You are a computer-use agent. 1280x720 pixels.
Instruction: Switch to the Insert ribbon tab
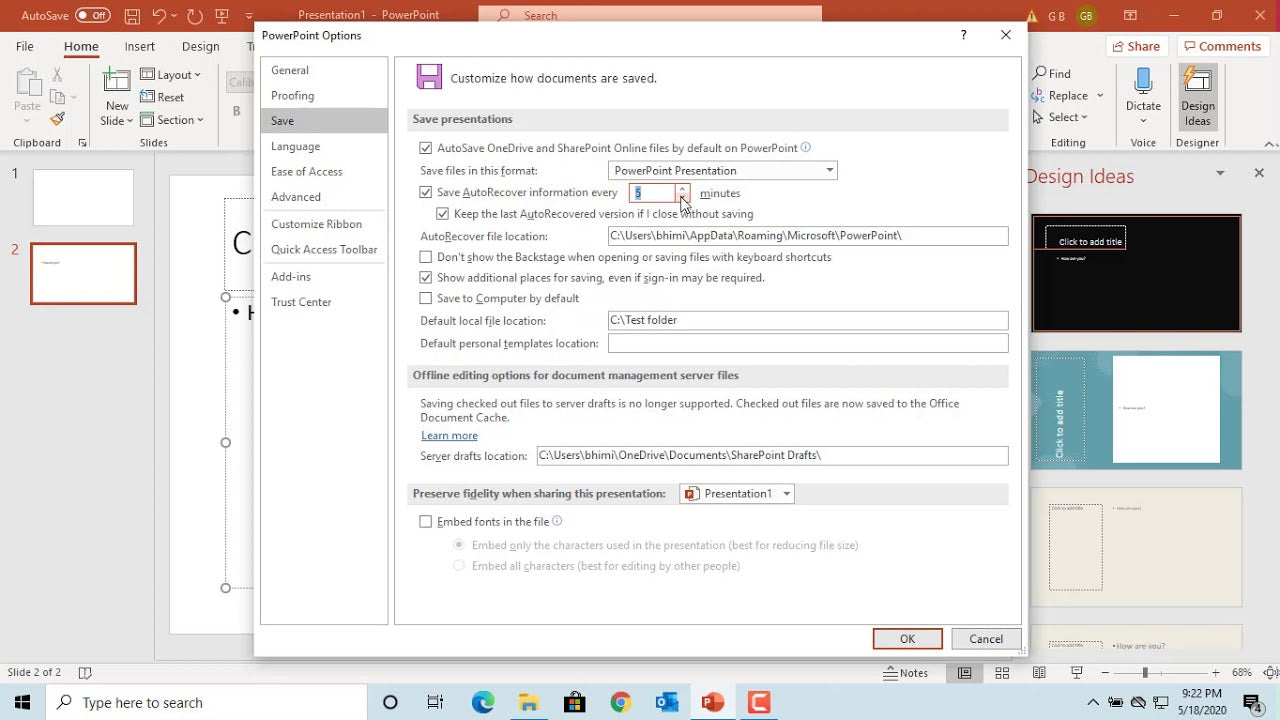pos(139,46)
